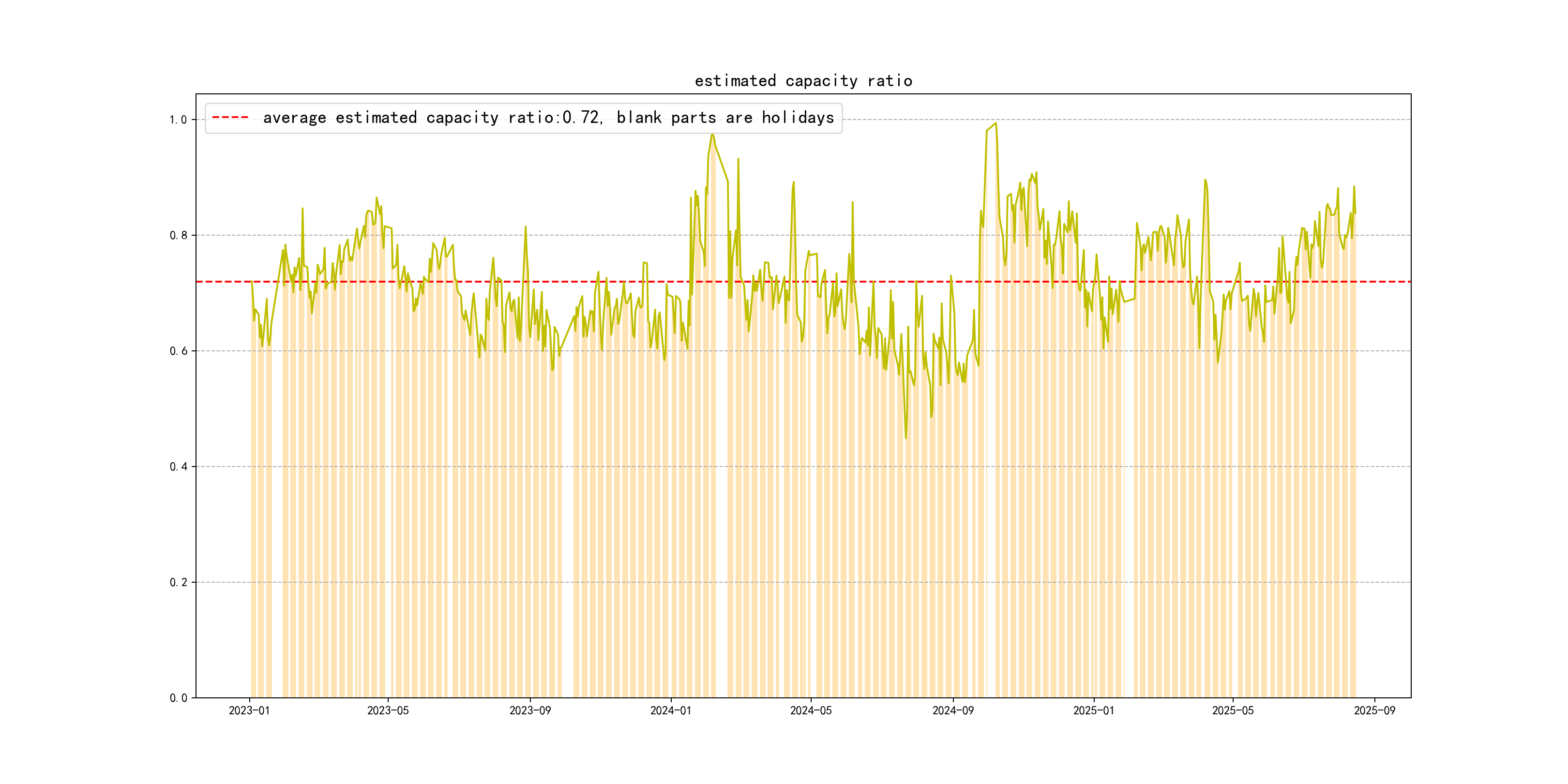The width and height of the screenshot is (1568, 784).
Task: Click the 2023-05 x-axis label
Action: pyautogui.click(x=388, y=710)
